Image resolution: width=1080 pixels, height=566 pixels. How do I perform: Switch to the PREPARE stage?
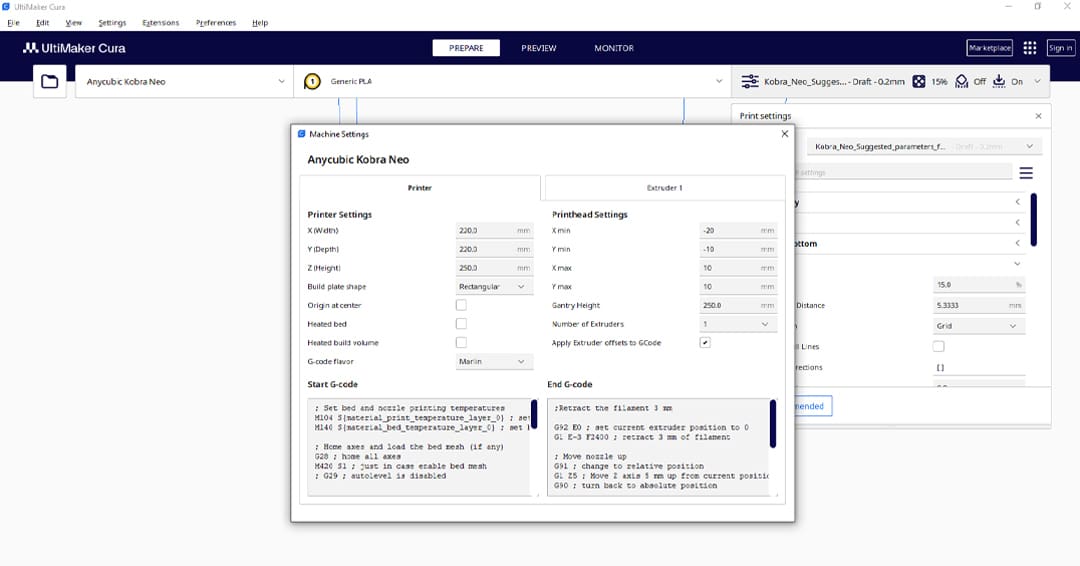click(466, 48)
